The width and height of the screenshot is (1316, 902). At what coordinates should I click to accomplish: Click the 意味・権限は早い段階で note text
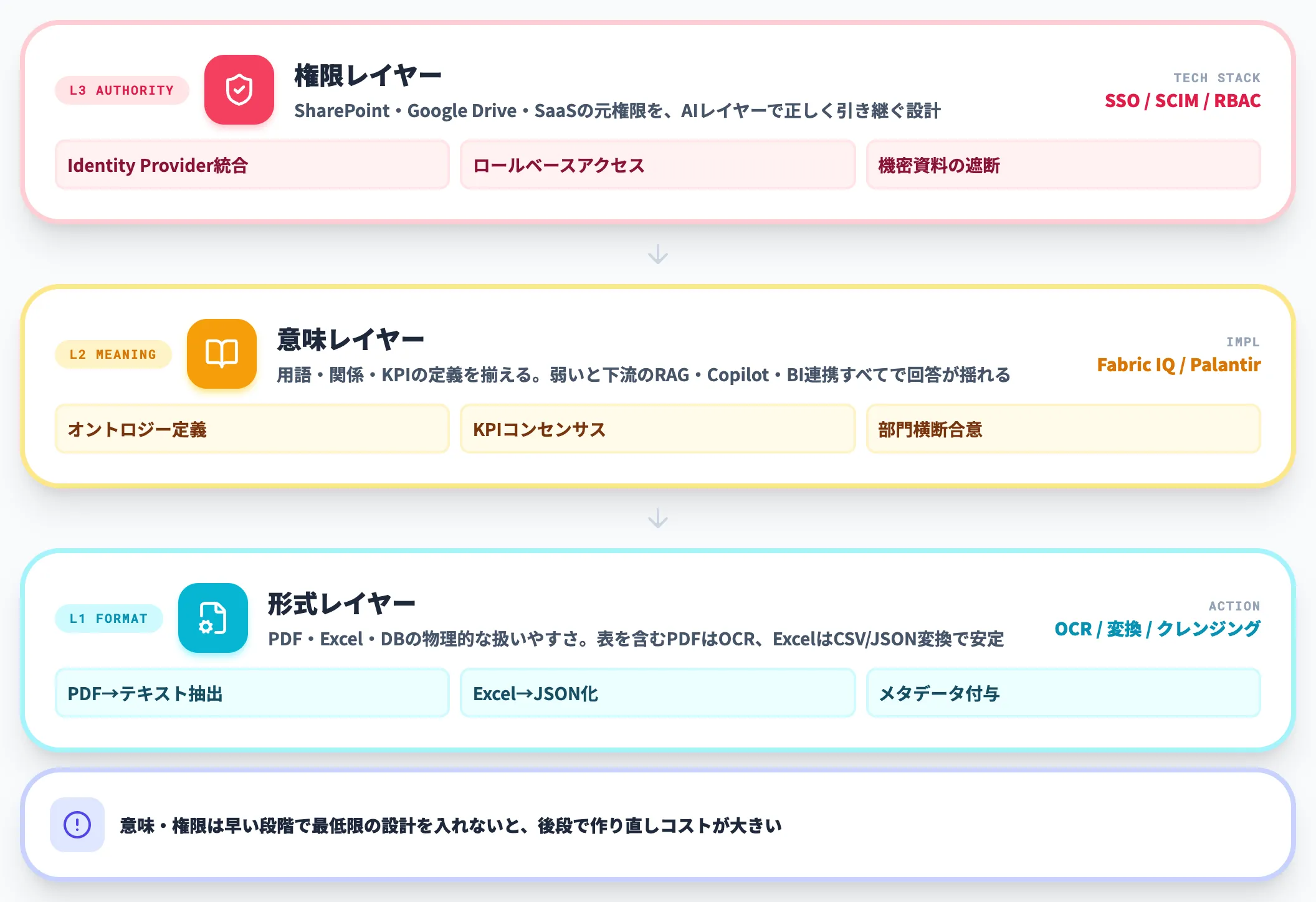(x=451, y=826)
